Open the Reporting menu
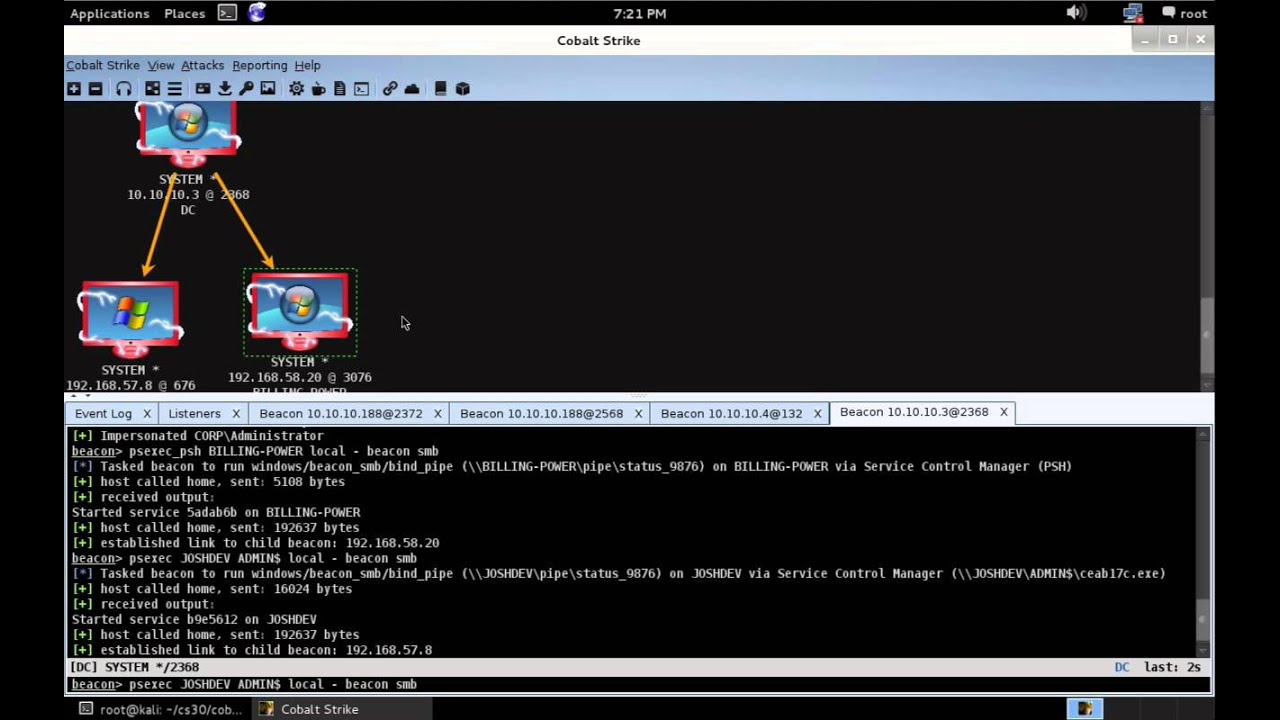The image size is (1280, 720). (259, 65)
